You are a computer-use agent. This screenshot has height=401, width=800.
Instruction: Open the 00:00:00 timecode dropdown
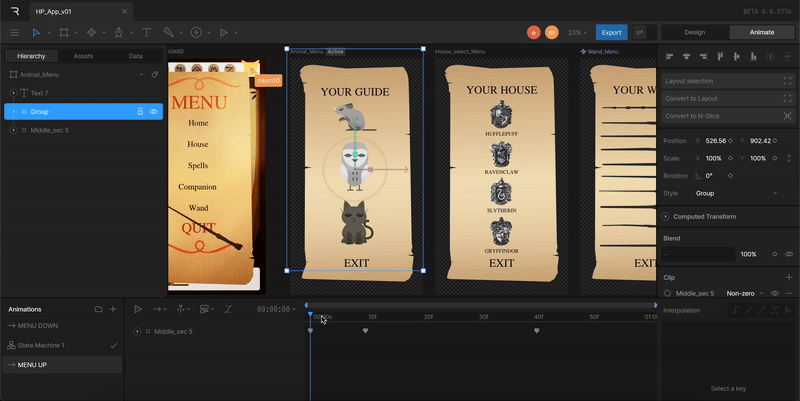(x=276, y=309)
